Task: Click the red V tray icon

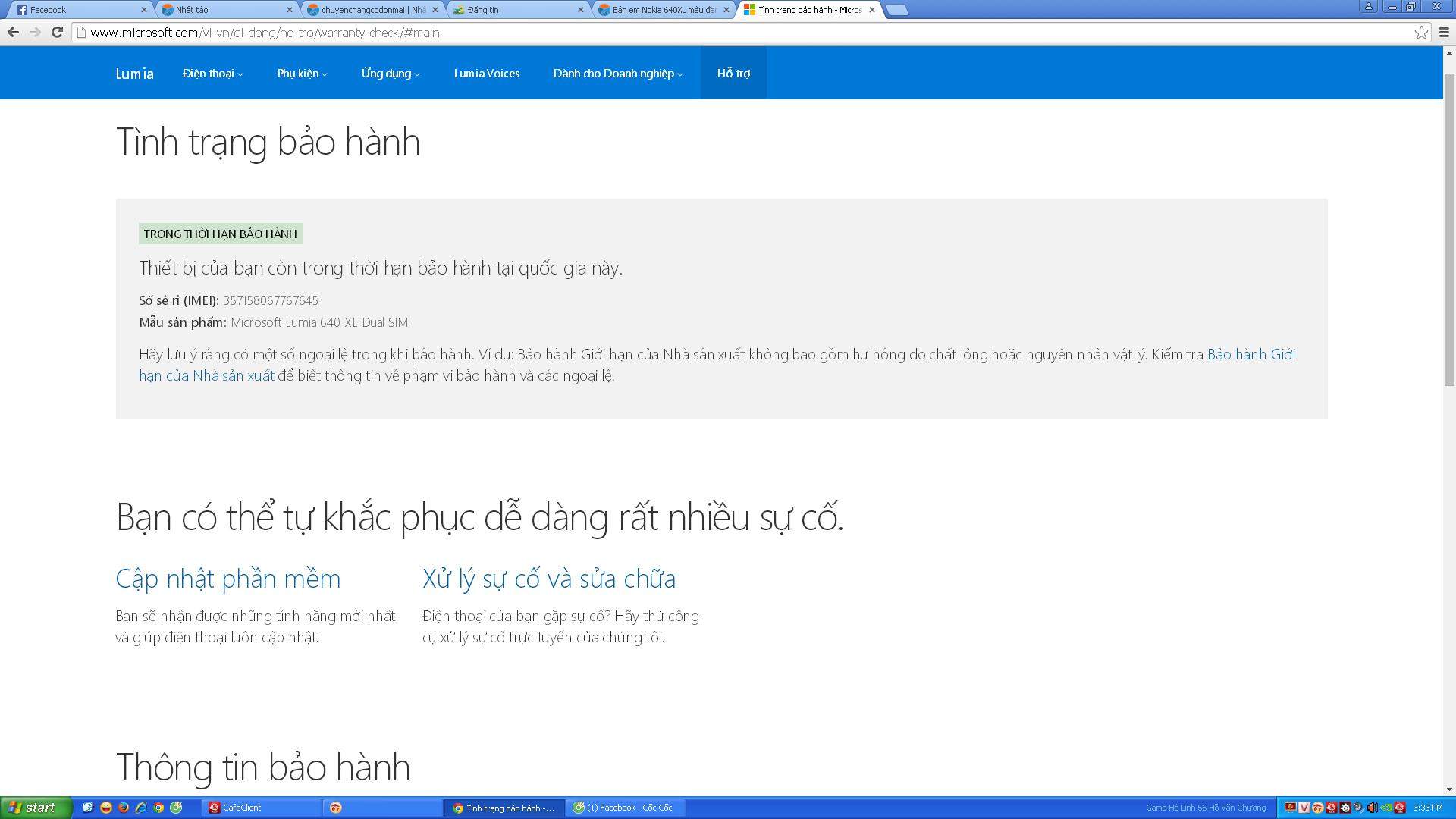Action: click(x=1304, y=808)
